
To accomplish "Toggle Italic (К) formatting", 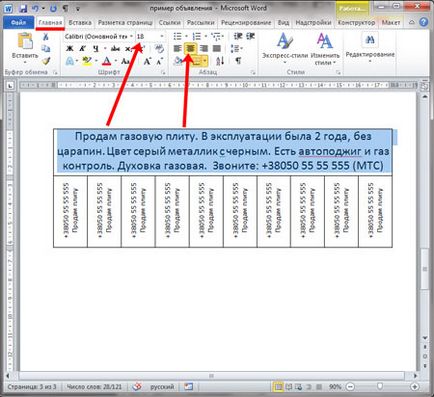I will pyautogui.click(x=82, y=49).
